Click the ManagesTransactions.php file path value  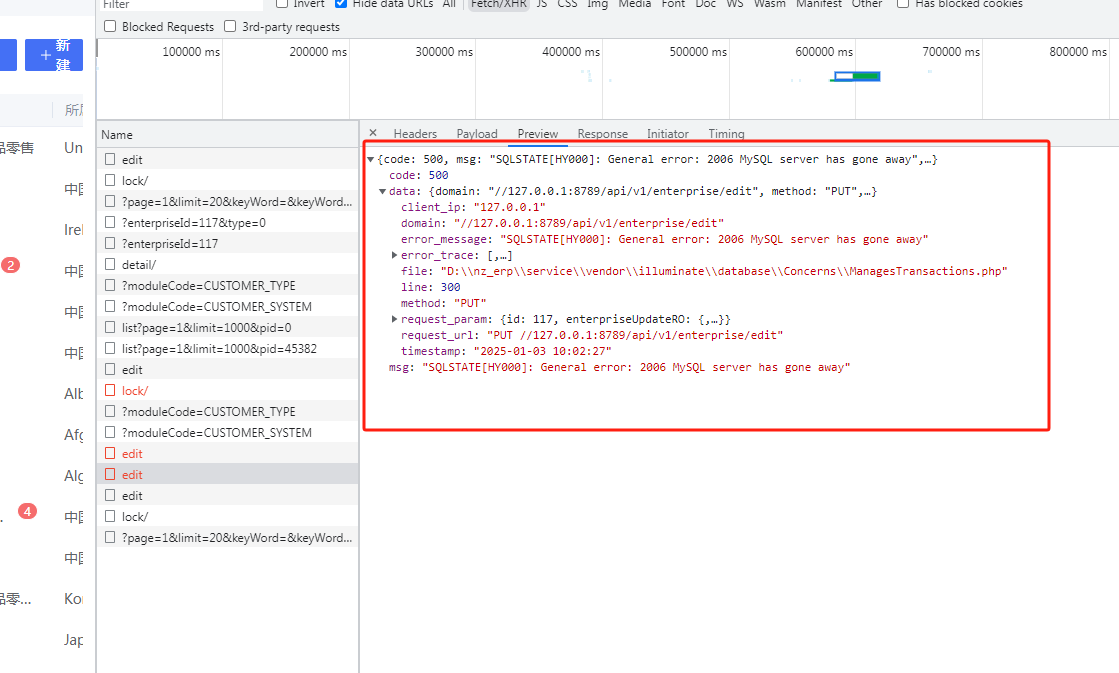[x=724, y=271]
